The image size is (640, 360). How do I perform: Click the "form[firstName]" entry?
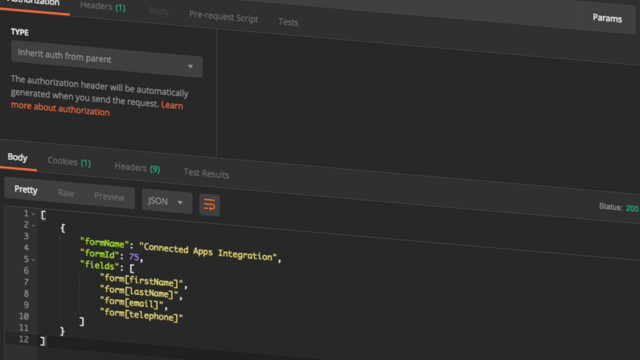142,281
